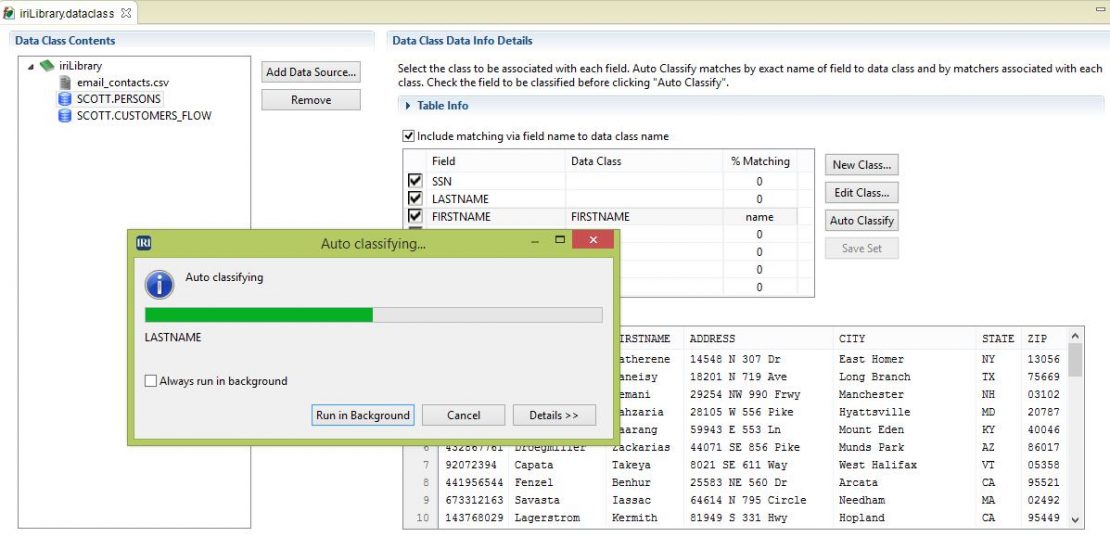Select the email_contacts.csv tree item
1110x537 pixels.
point(123,82)
